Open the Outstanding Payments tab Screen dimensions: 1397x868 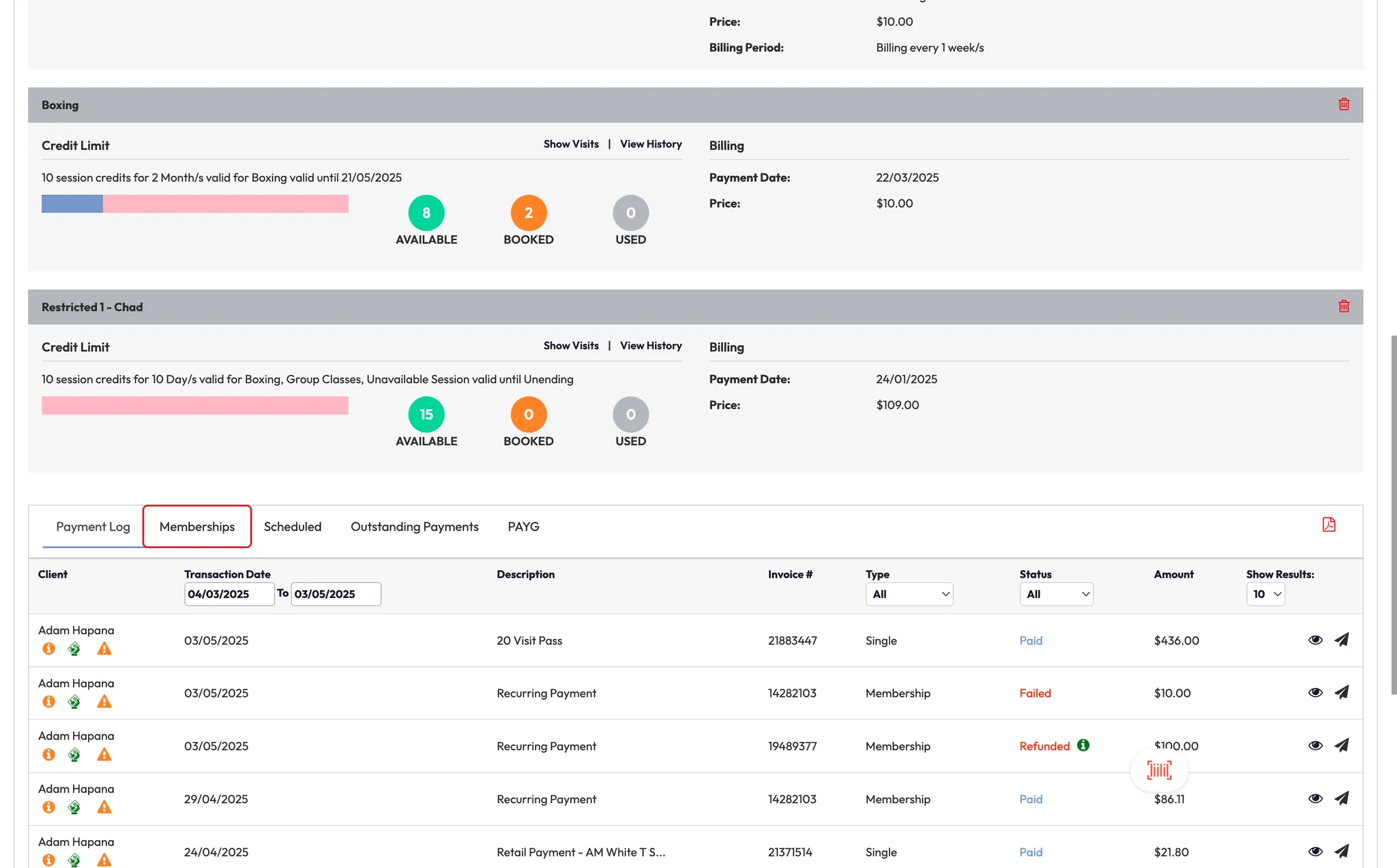click(x=414, y=526)
